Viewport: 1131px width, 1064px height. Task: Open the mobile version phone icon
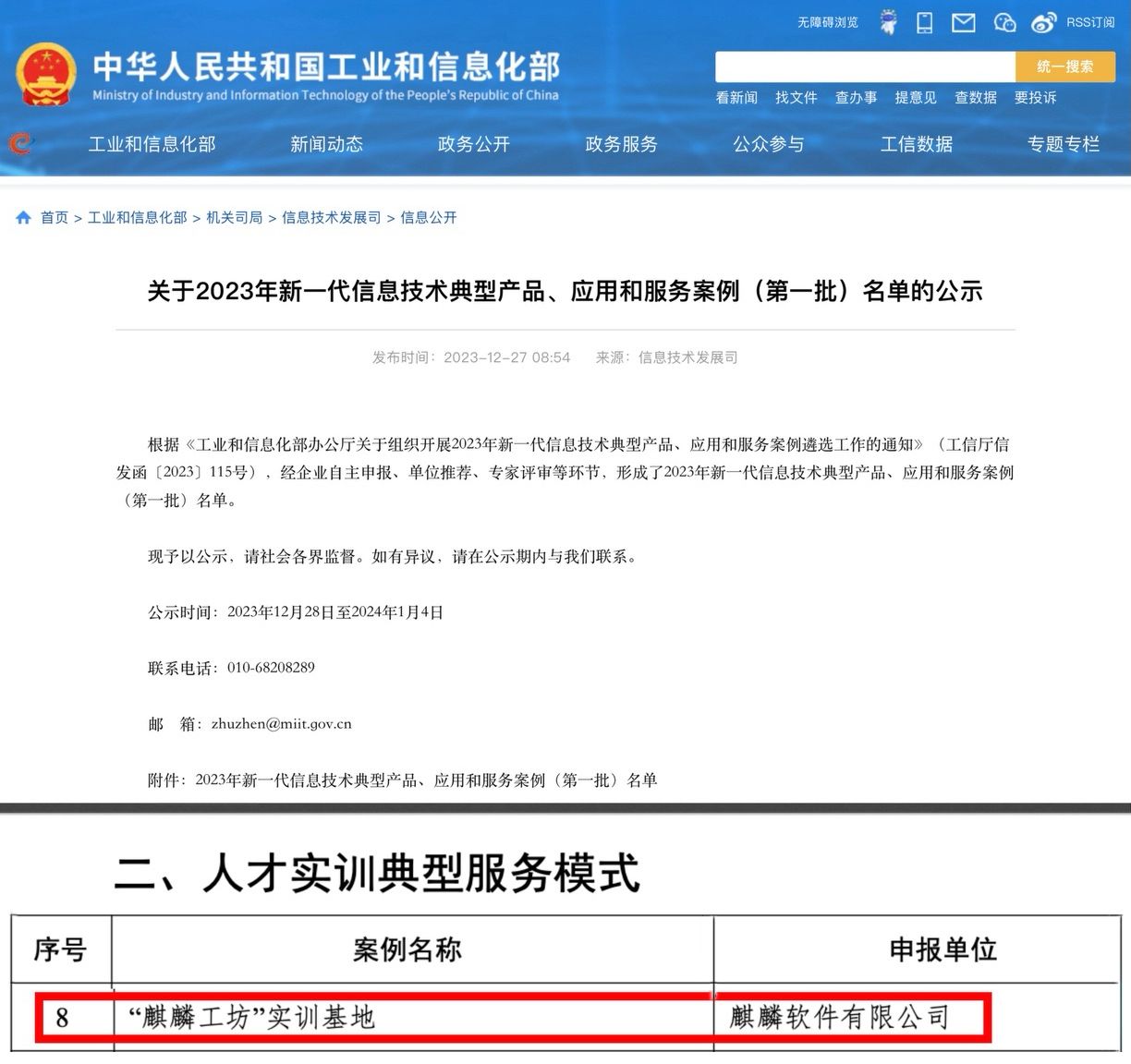pyautogui.click(x=924, y=23)
